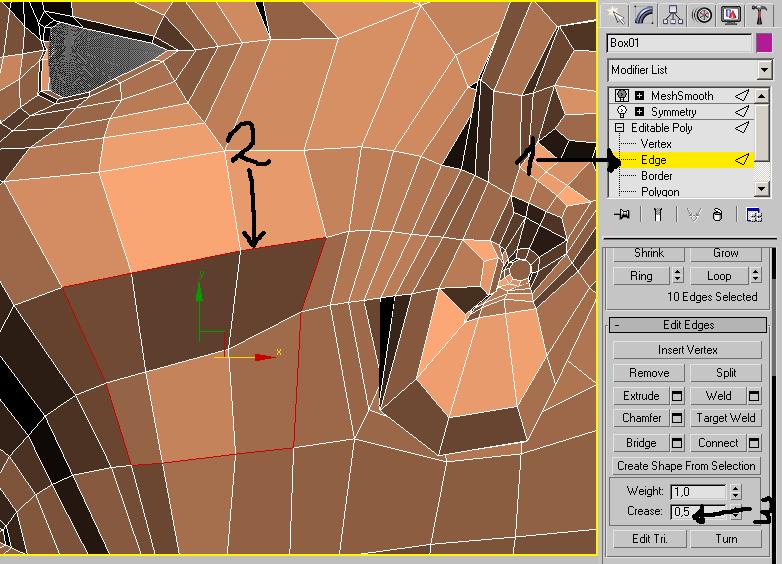Open Extrude settings box icon
Image resolution: width=782 pixels, height=564 pixels.
[677, 396]
